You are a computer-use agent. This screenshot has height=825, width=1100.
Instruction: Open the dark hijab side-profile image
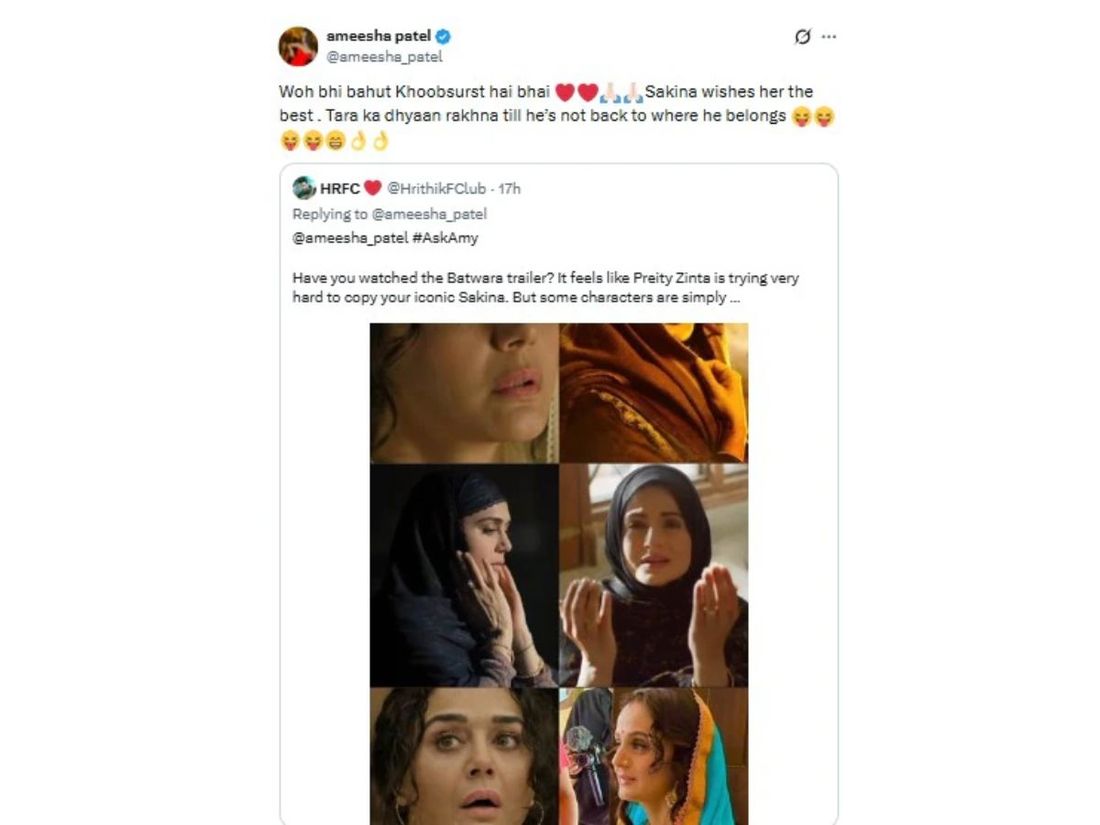(x=464, y=575)
